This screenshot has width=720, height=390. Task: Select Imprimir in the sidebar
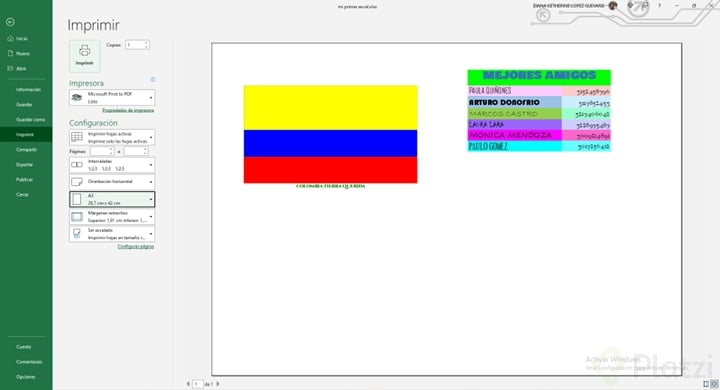[x=26, y=135]
